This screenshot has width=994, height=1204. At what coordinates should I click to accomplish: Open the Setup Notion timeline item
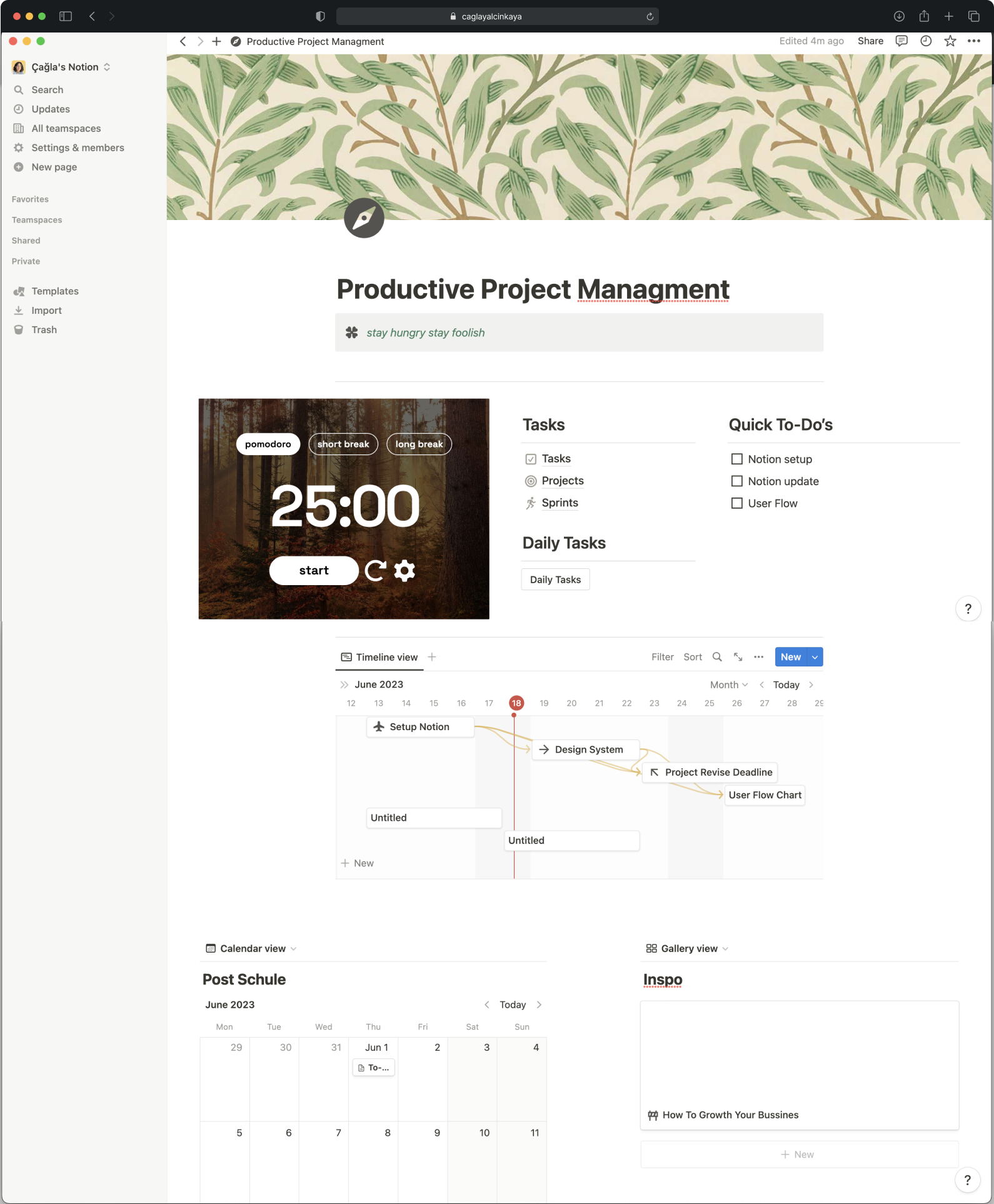pos(419,727)
